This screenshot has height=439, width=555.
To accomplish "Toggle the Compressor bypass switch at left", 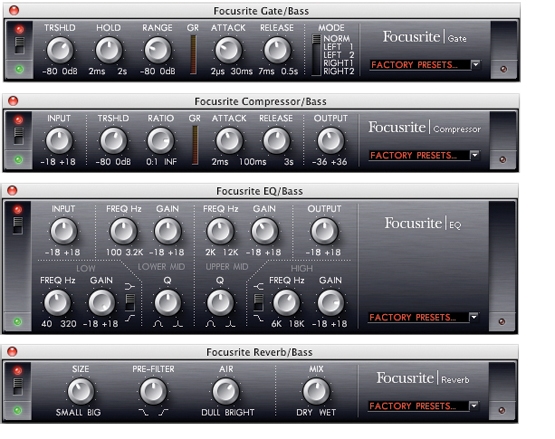I will tap(19, 136).
